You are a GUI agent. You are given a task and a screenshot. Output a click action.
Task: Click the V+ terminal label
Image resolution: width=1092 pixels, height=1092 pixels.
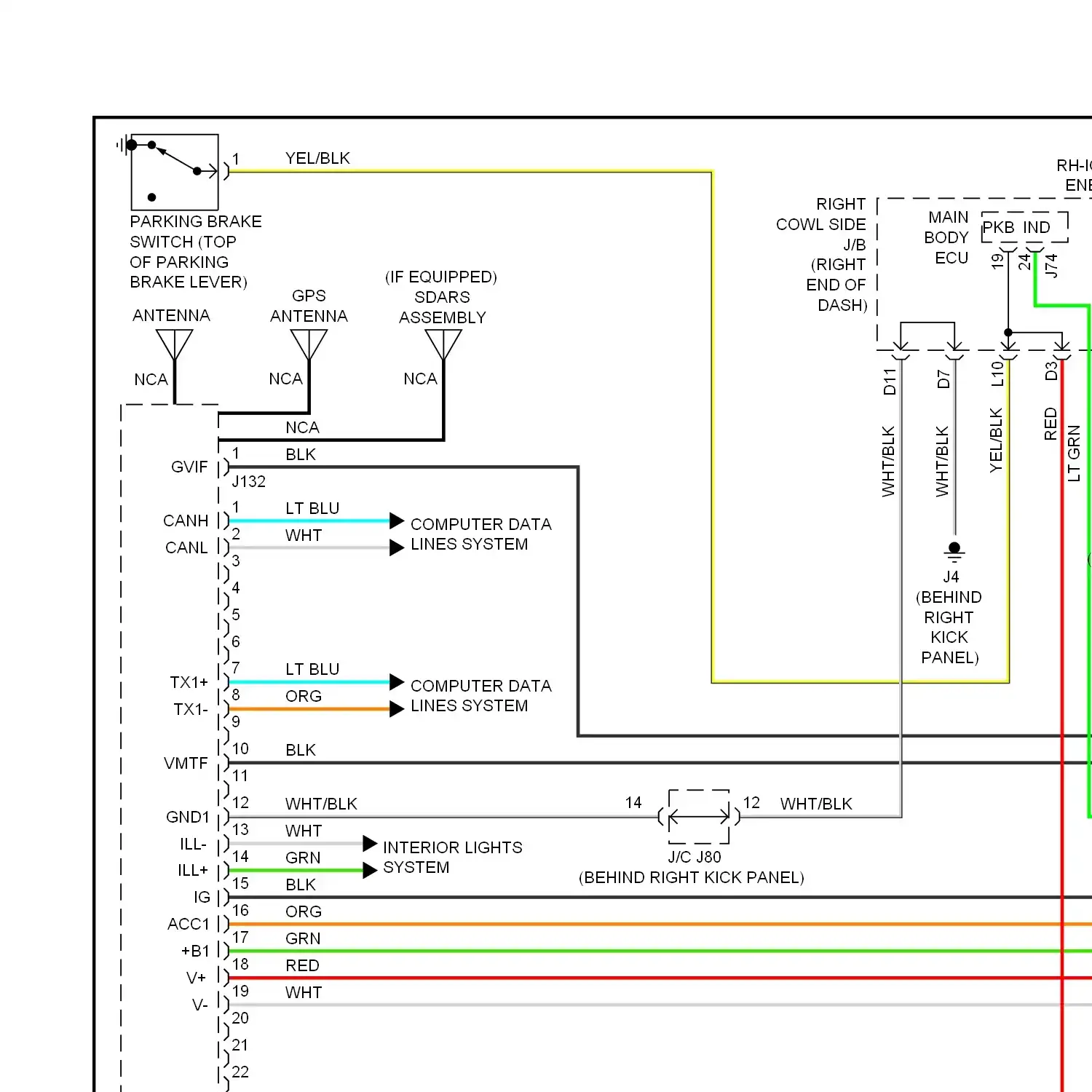[197, 978]
